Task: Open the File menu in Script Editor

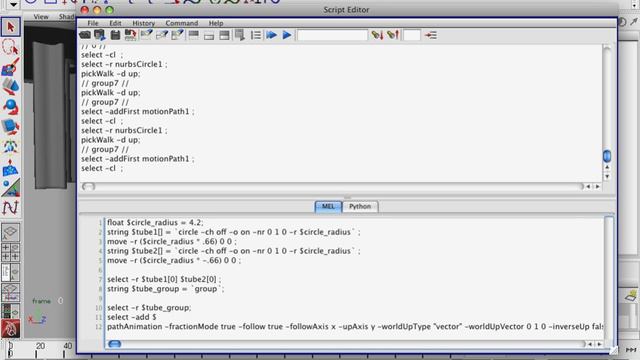Action: coord(93,23)
